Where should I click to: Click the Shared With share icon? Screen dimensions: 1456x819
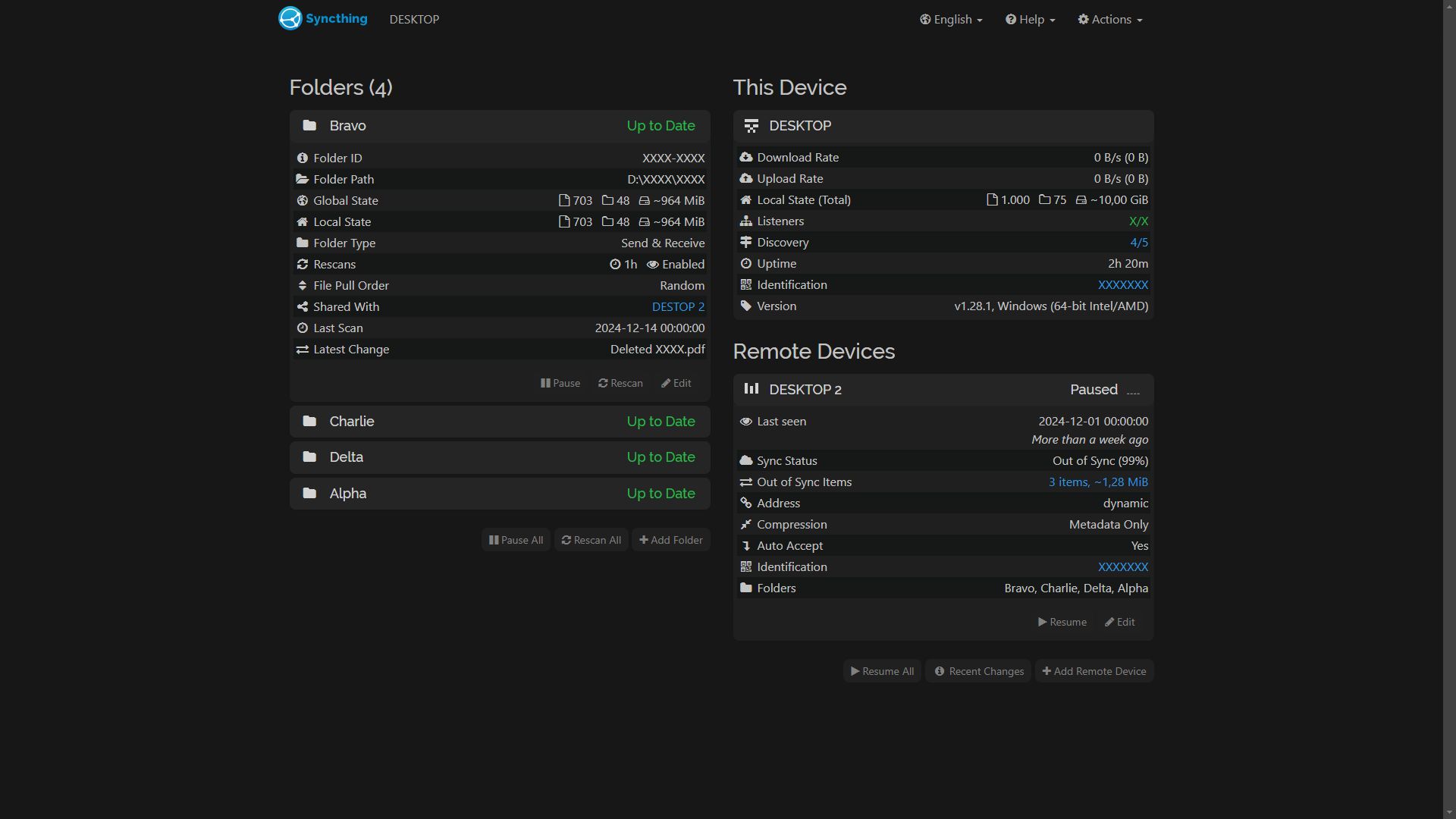click(x=303, y=306)
